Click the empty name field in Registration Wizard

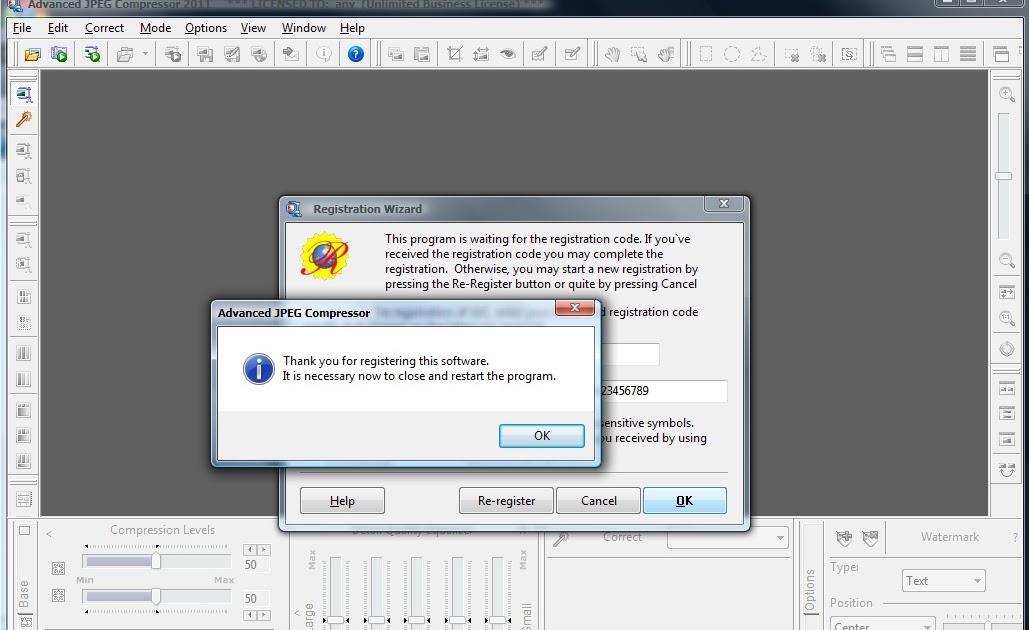click(630, 354)
